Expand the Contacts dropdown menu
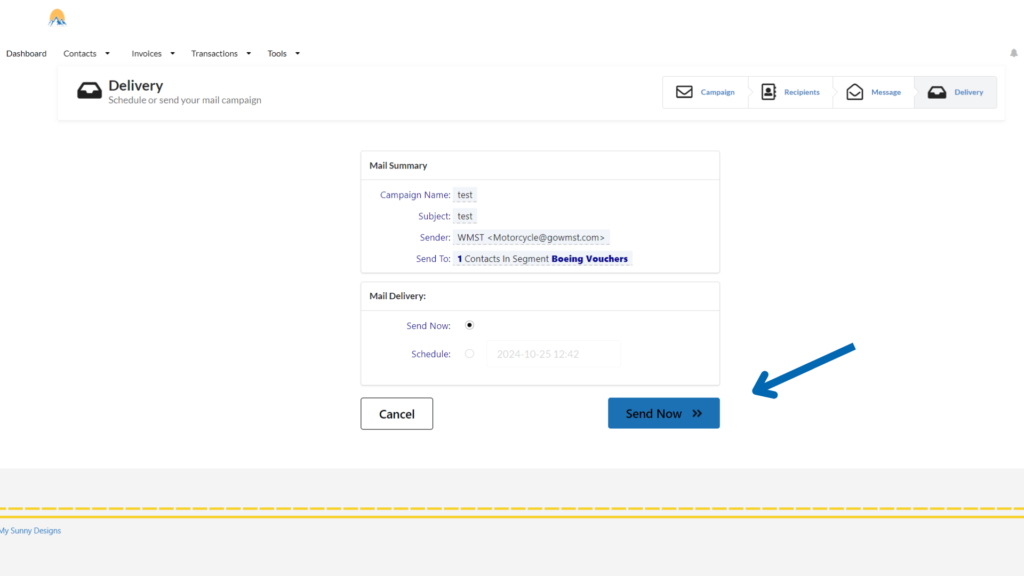 [87, 54]
